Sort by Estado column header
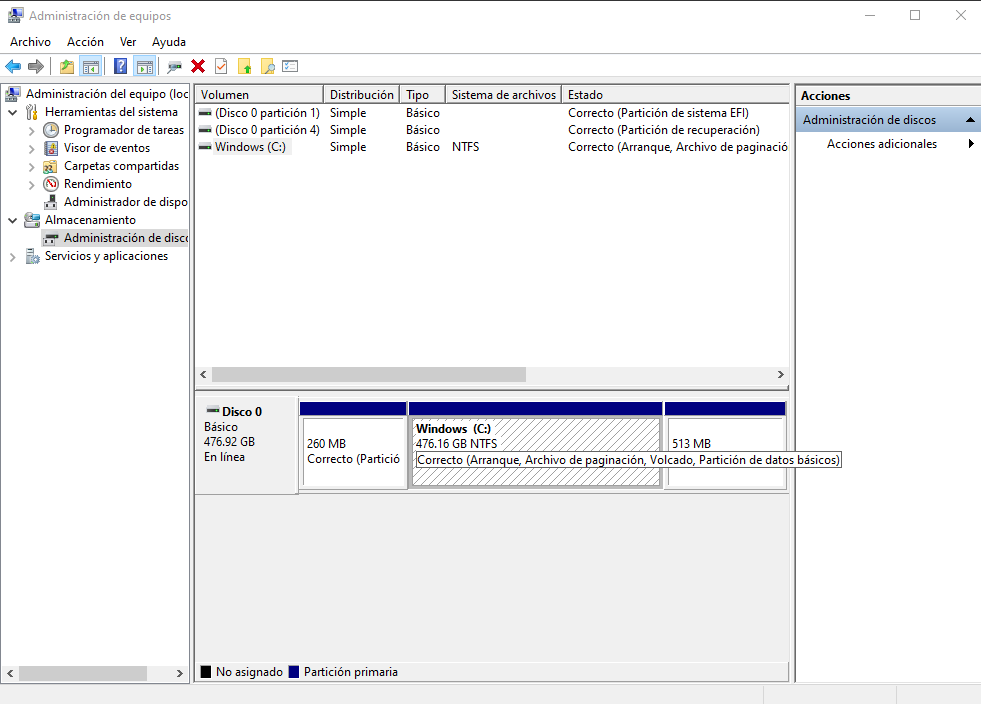 click(x=676, y=94)
